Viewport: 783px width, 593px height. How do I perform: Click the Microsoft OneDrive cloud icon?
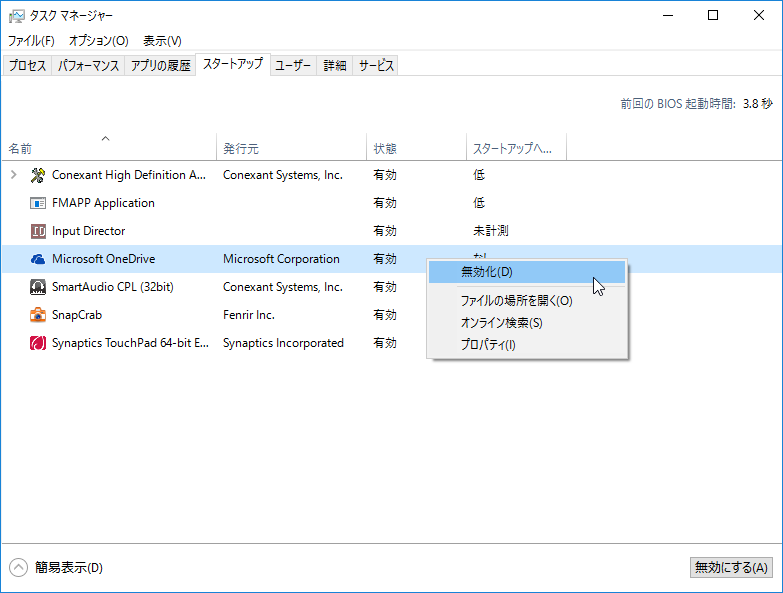coord(38,259)
